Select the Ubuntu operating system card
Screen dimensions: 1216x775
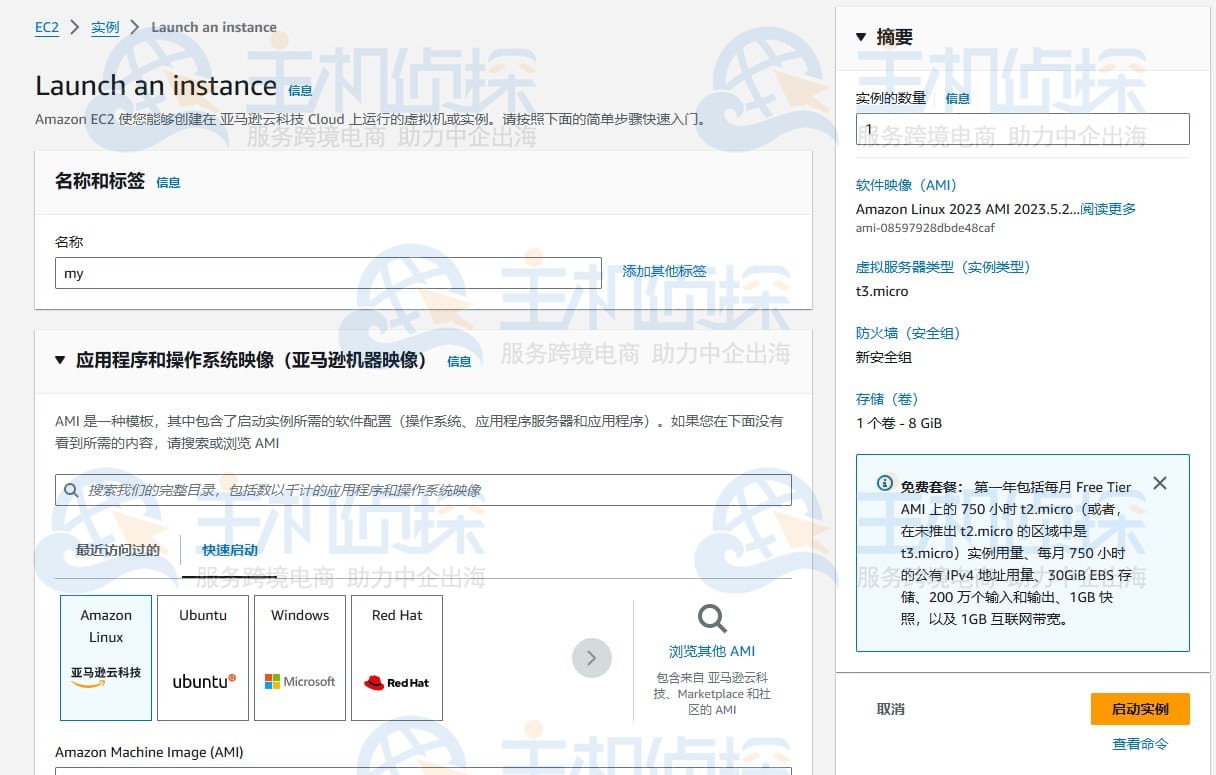pyautogui.click(x=202, y=658)
